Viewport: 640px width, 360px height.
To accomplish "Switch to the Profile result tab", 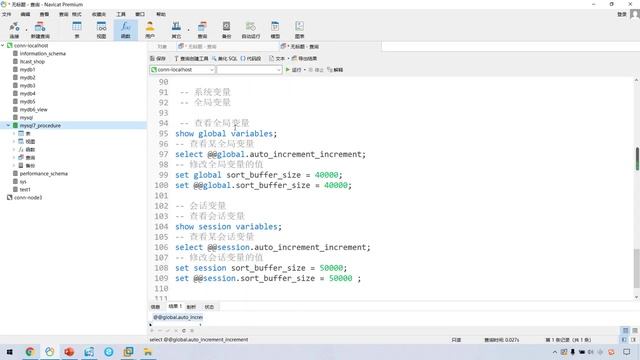I will click(x=191, y=307).
